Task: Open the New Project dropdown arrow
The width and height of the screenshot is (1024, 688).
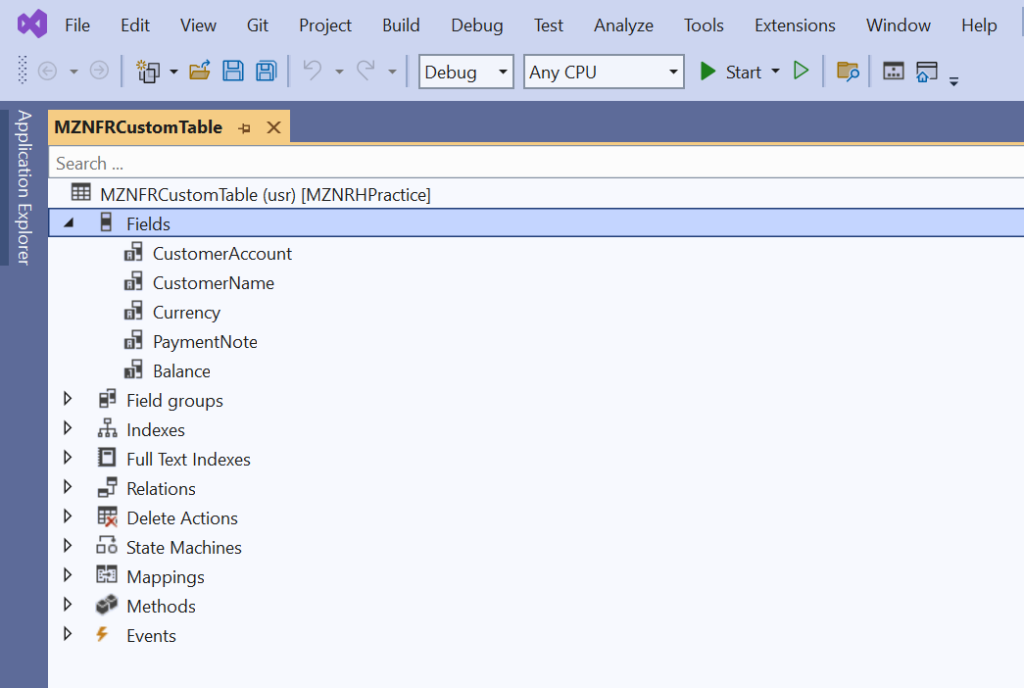Action: point(174,72)
